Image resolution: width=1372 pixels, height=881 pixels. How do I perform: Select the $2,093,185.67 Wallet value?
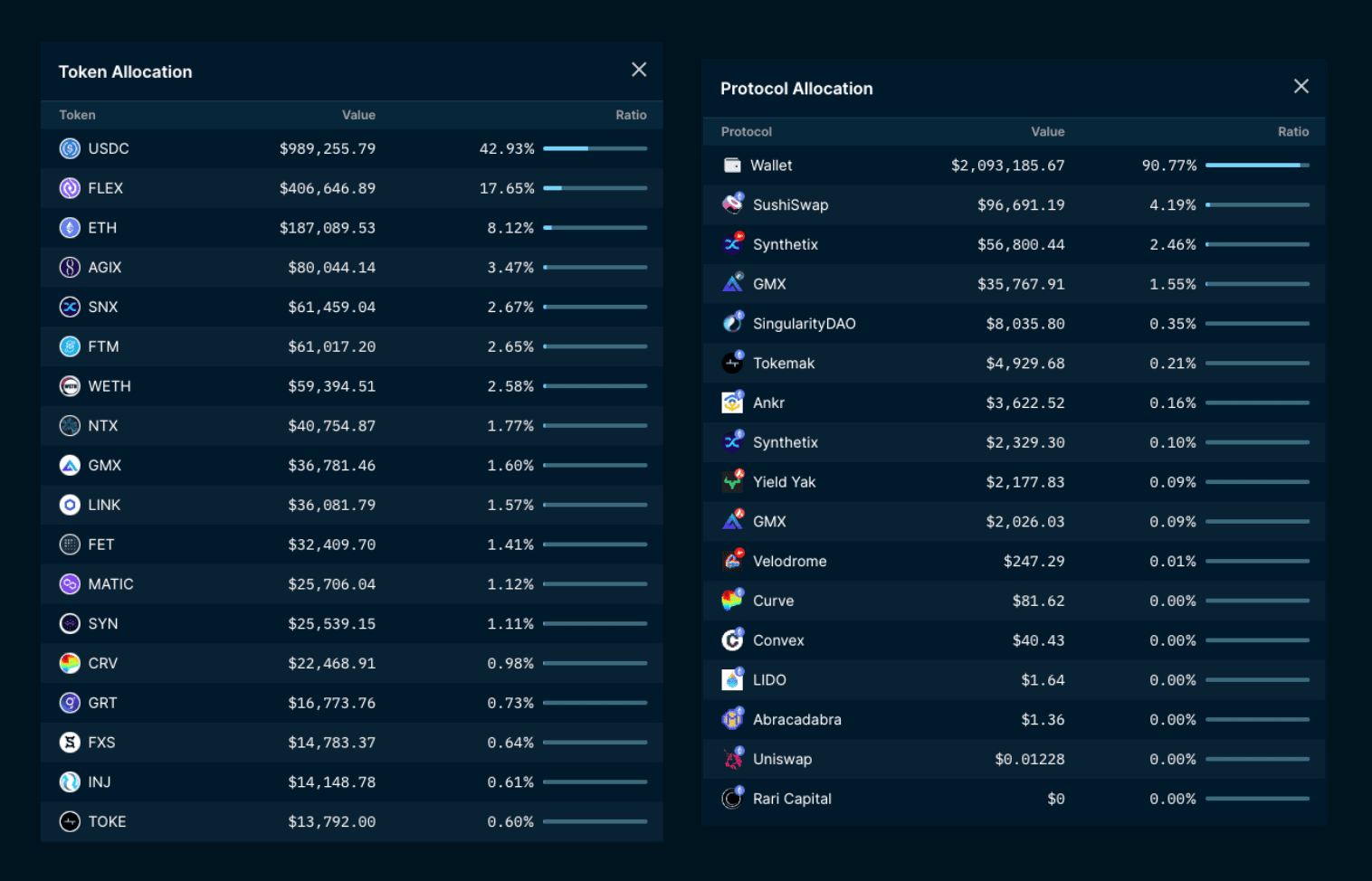(x=1008, y=166)
